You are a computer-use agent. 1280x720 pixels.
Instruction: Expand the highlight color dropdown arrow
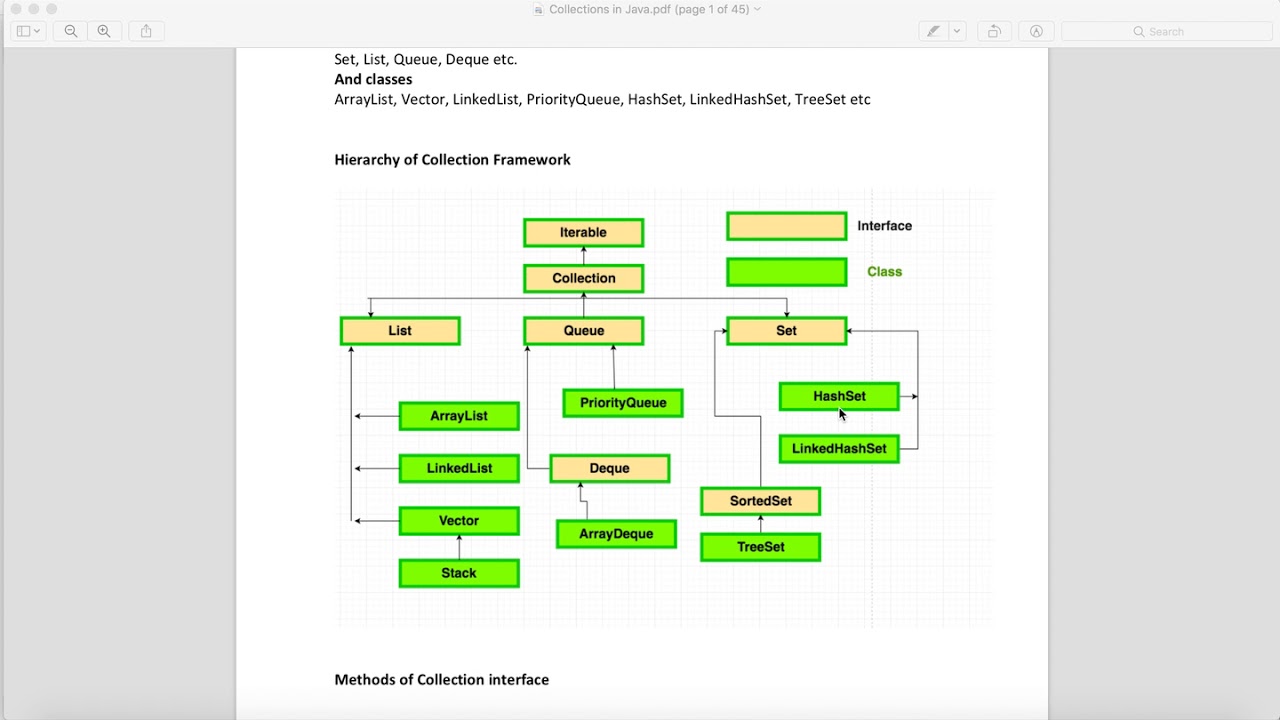(x=957, y=31)
